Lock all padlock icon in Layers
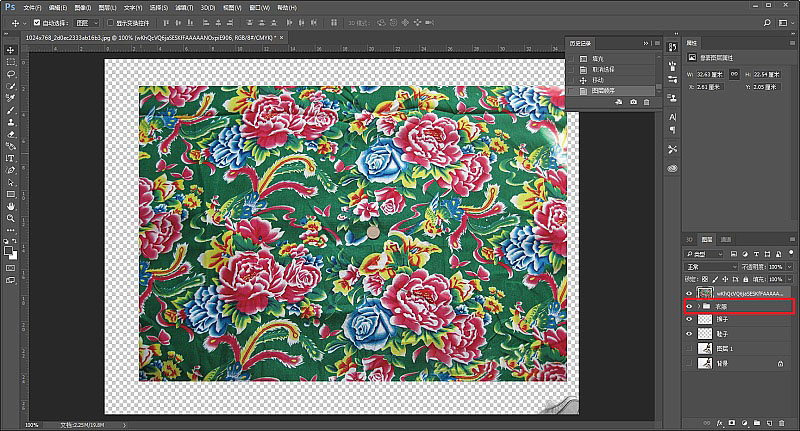The image size is (800, 431). click(x=745, y=280)
